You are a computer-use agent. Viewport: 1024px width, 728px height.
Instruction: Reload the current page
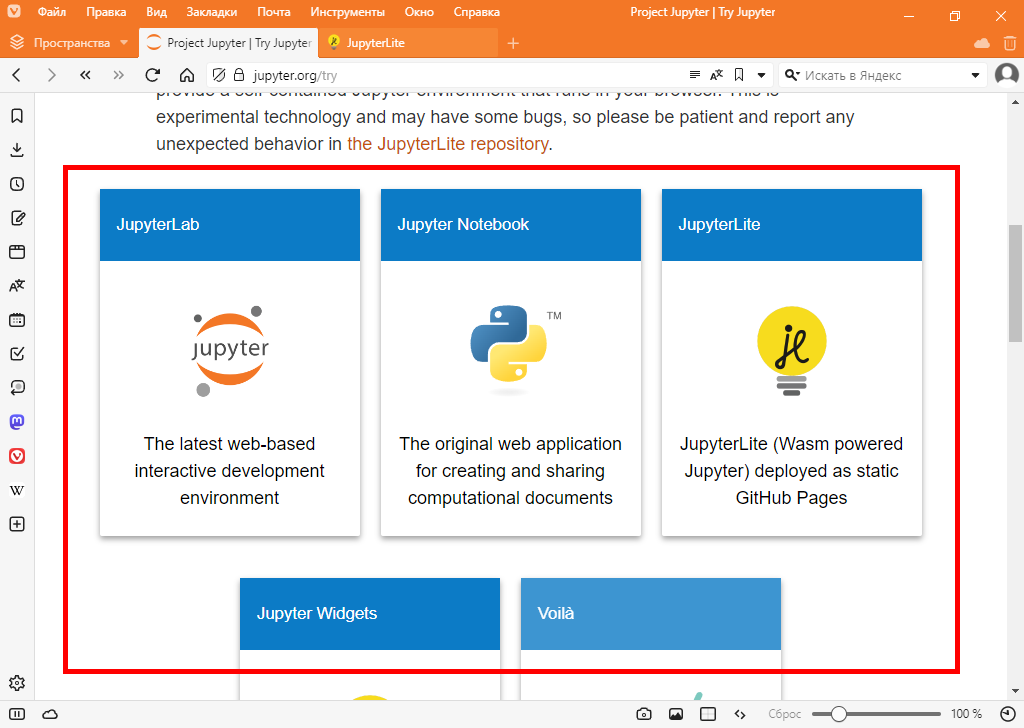(153, 75)
